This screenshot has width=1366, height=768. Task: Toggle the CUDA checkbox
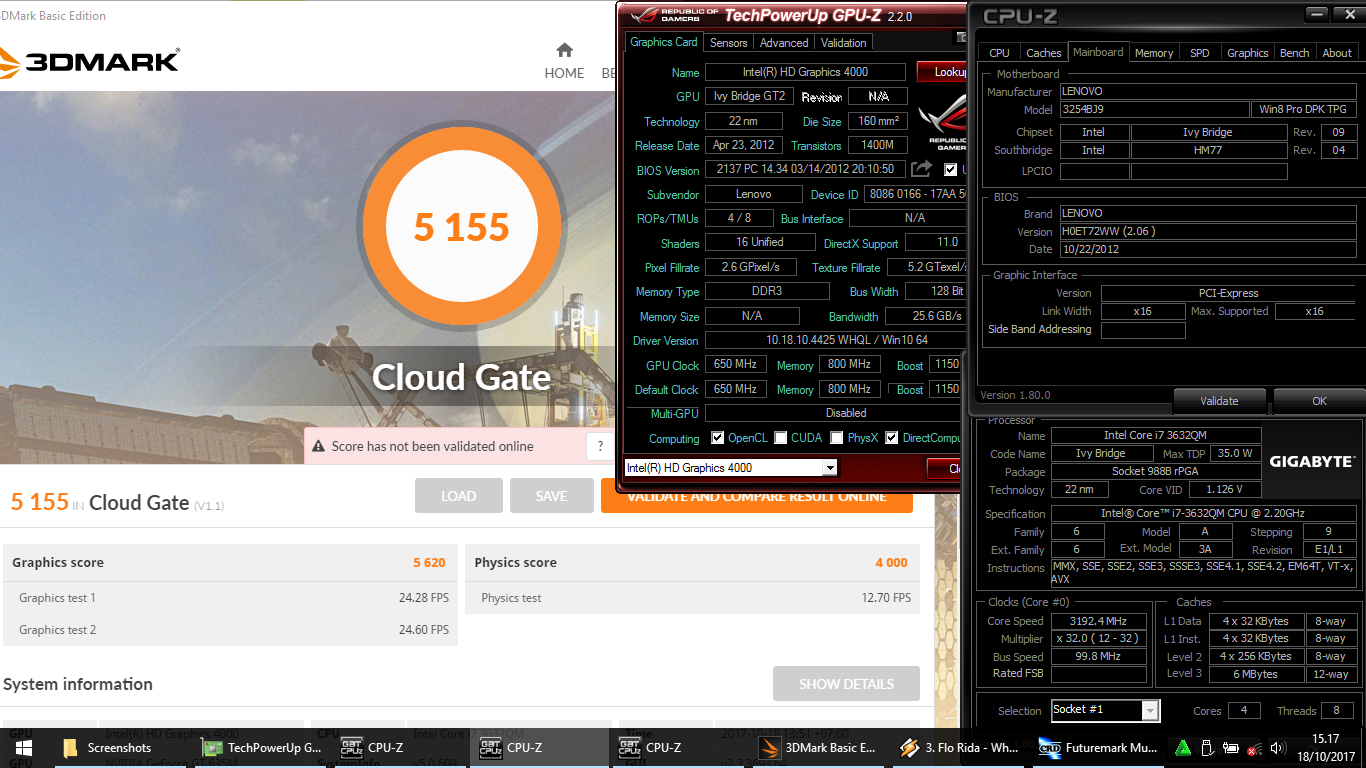click(x=779, y=438)
